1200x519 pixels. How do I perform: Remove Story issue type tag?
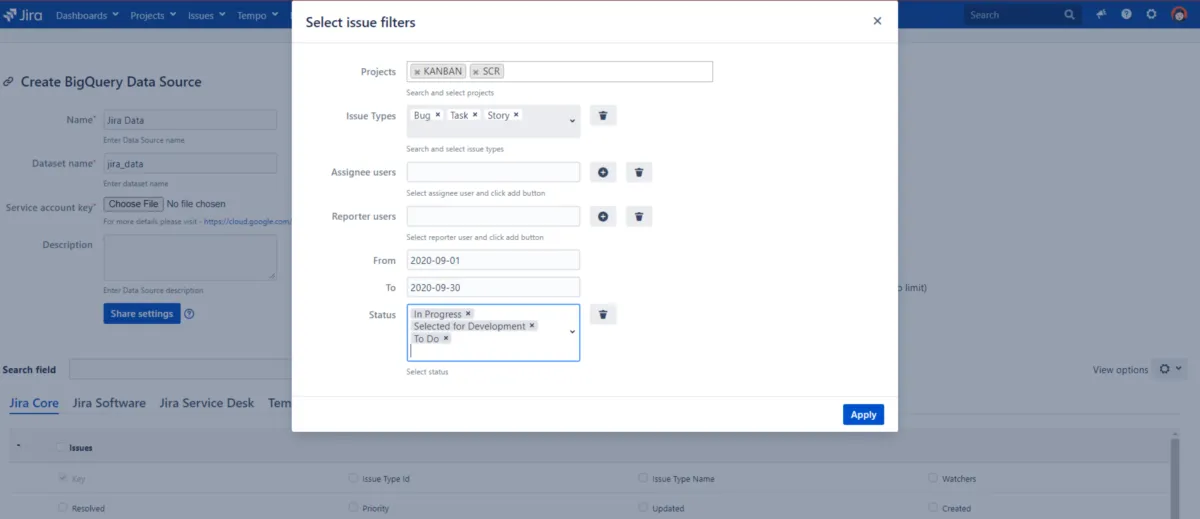516,115
